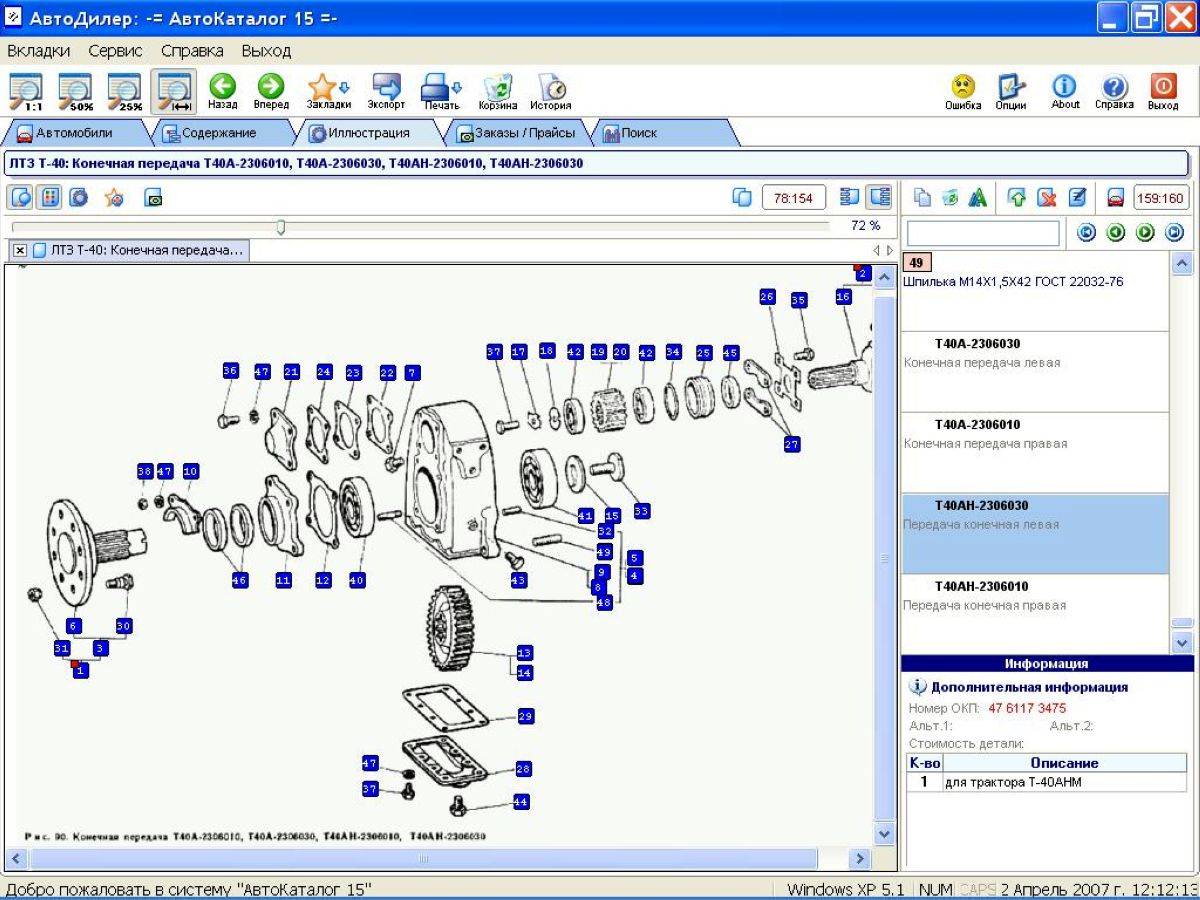Set zoom to 1:1 scale
This screenshot has width=1200, height=900.
click(x=27, y=91)
